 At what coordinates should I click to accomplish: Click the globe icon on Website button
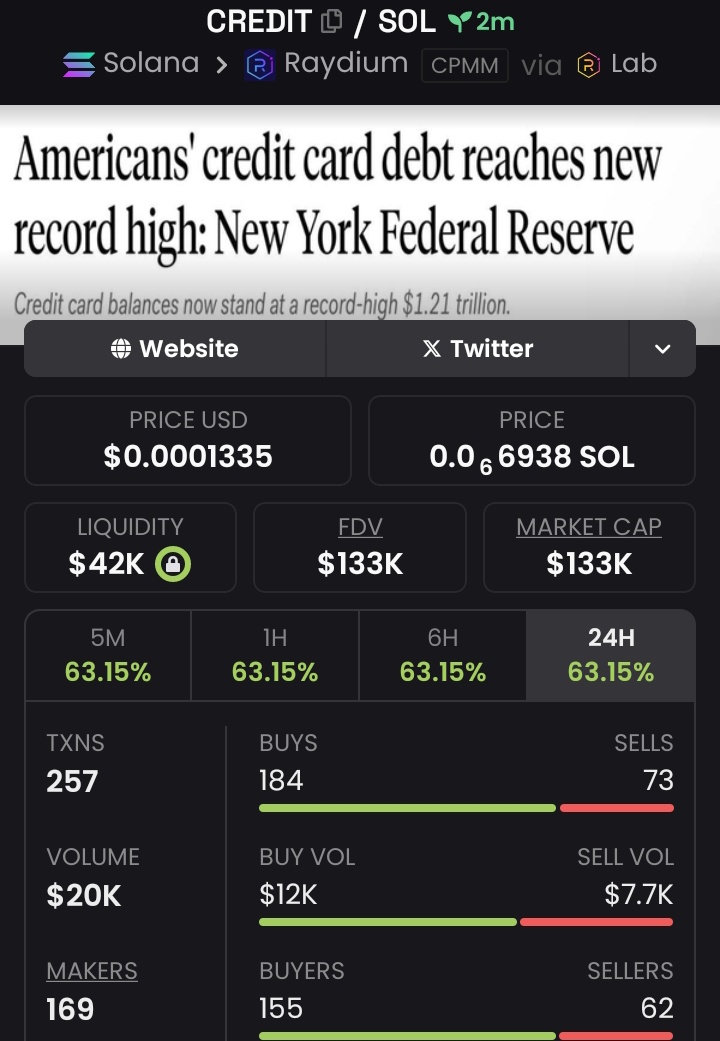[x=121, y=349]
